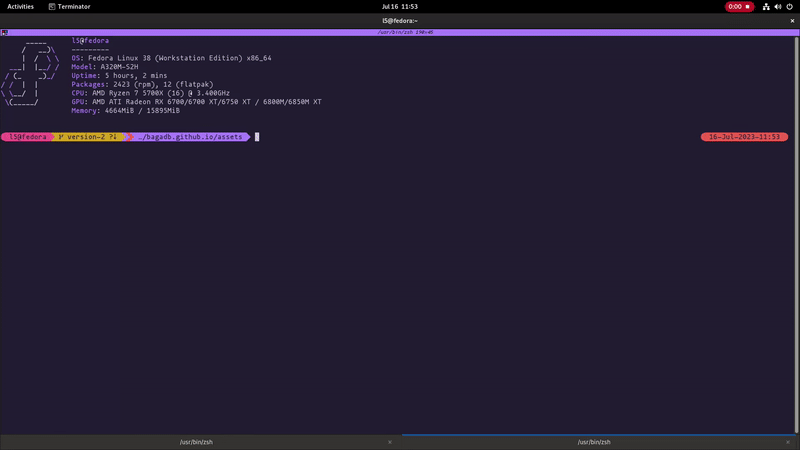Click the l5@fedora neofetch header text
800x450 pixels.
pyautogui.click(x=90, y=41)
